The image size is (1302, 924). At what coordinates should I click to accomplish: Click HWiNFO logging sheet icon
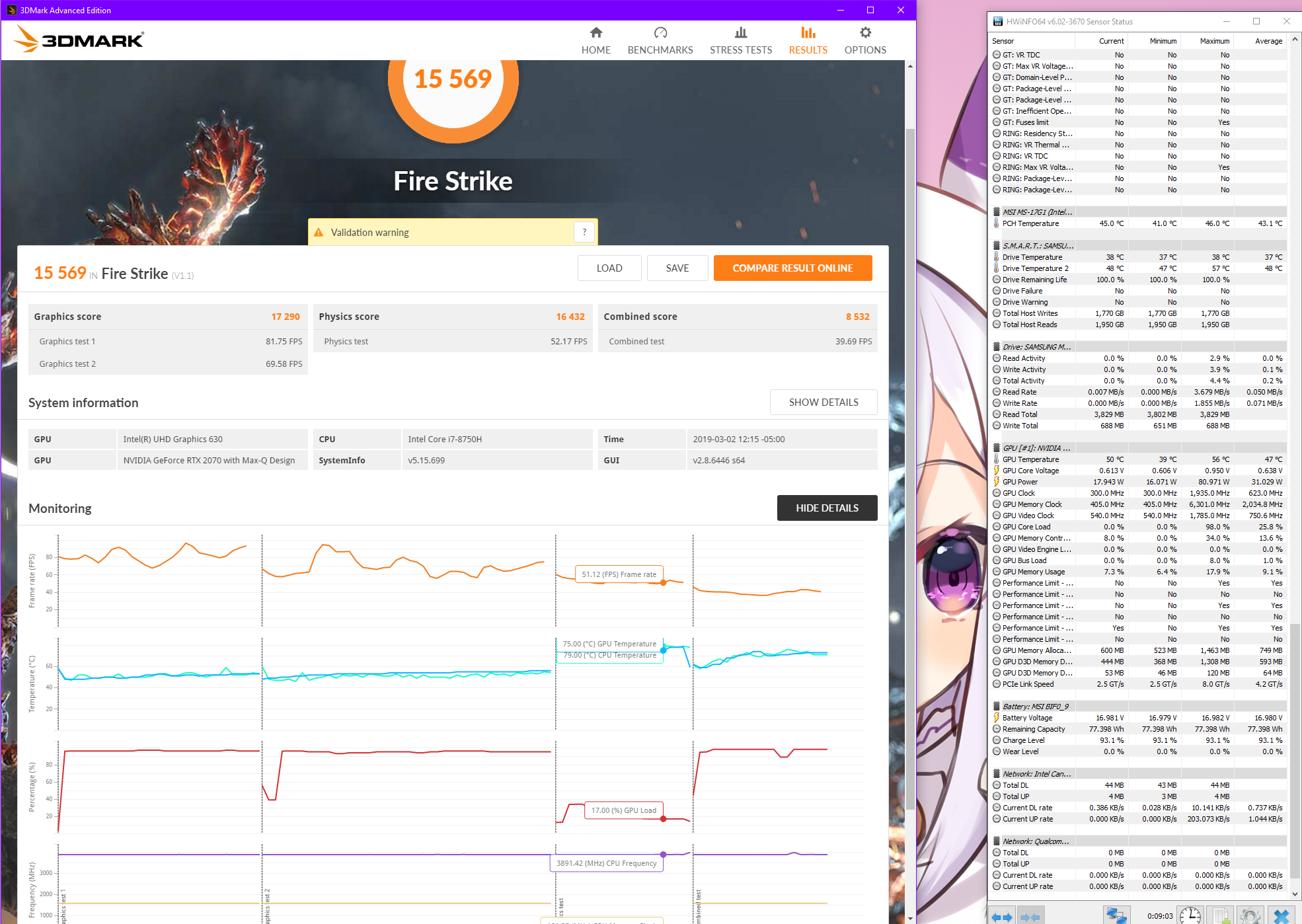tap(1221, 915)
